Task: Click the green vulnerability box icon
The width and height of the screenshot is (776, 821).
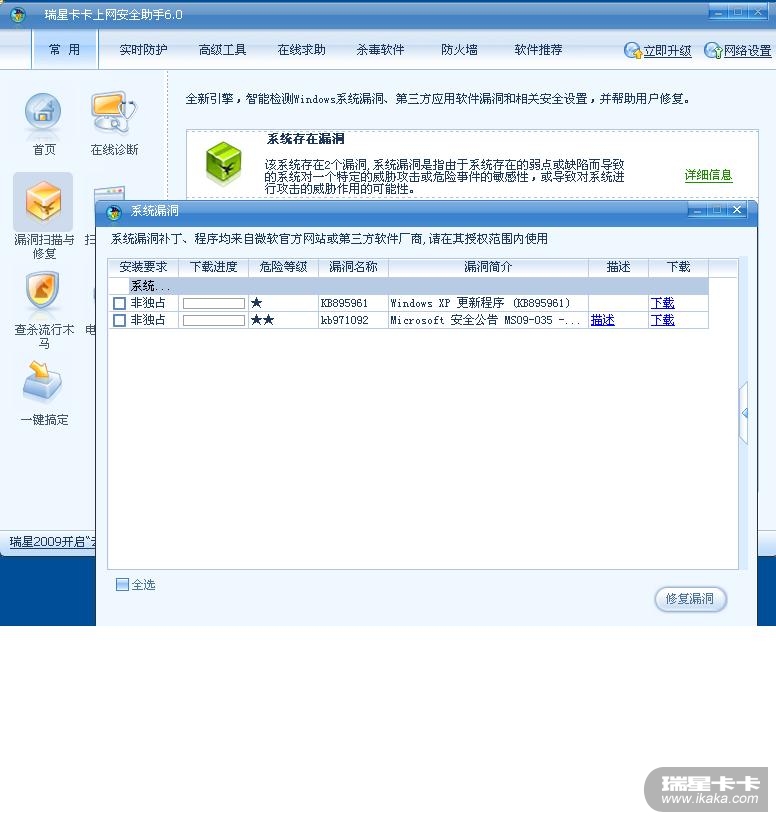Action: 224,164
